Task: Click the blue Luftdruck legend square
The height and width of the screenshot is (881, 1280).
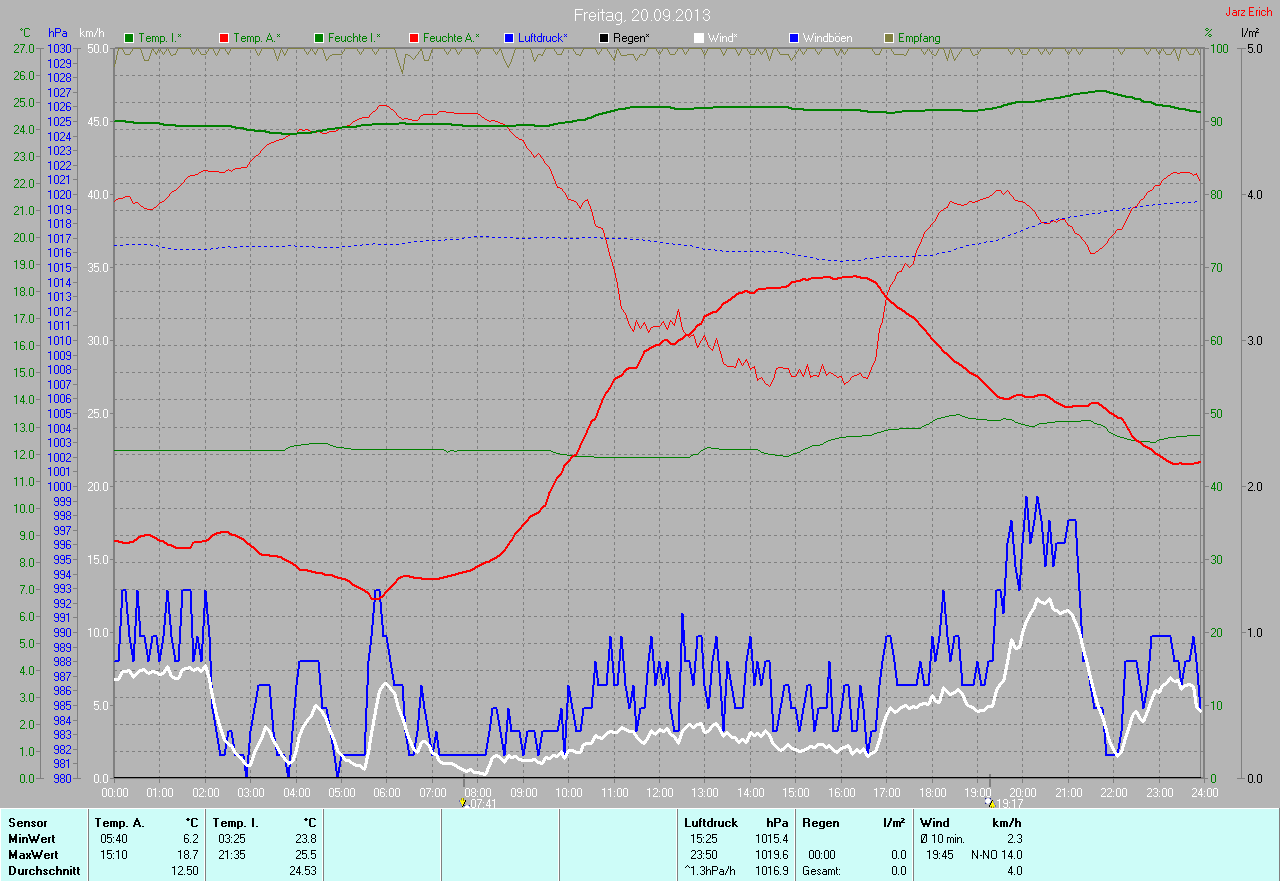Action: 509,38
